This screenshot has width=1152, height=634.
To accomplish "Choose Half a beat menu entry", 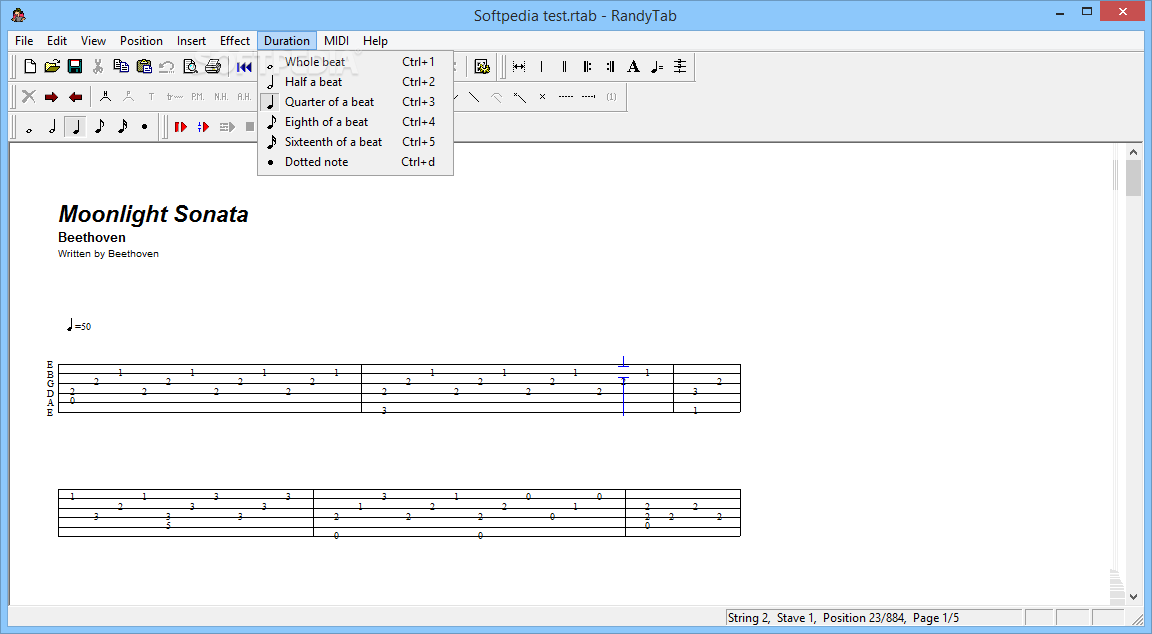I will 356,82.
